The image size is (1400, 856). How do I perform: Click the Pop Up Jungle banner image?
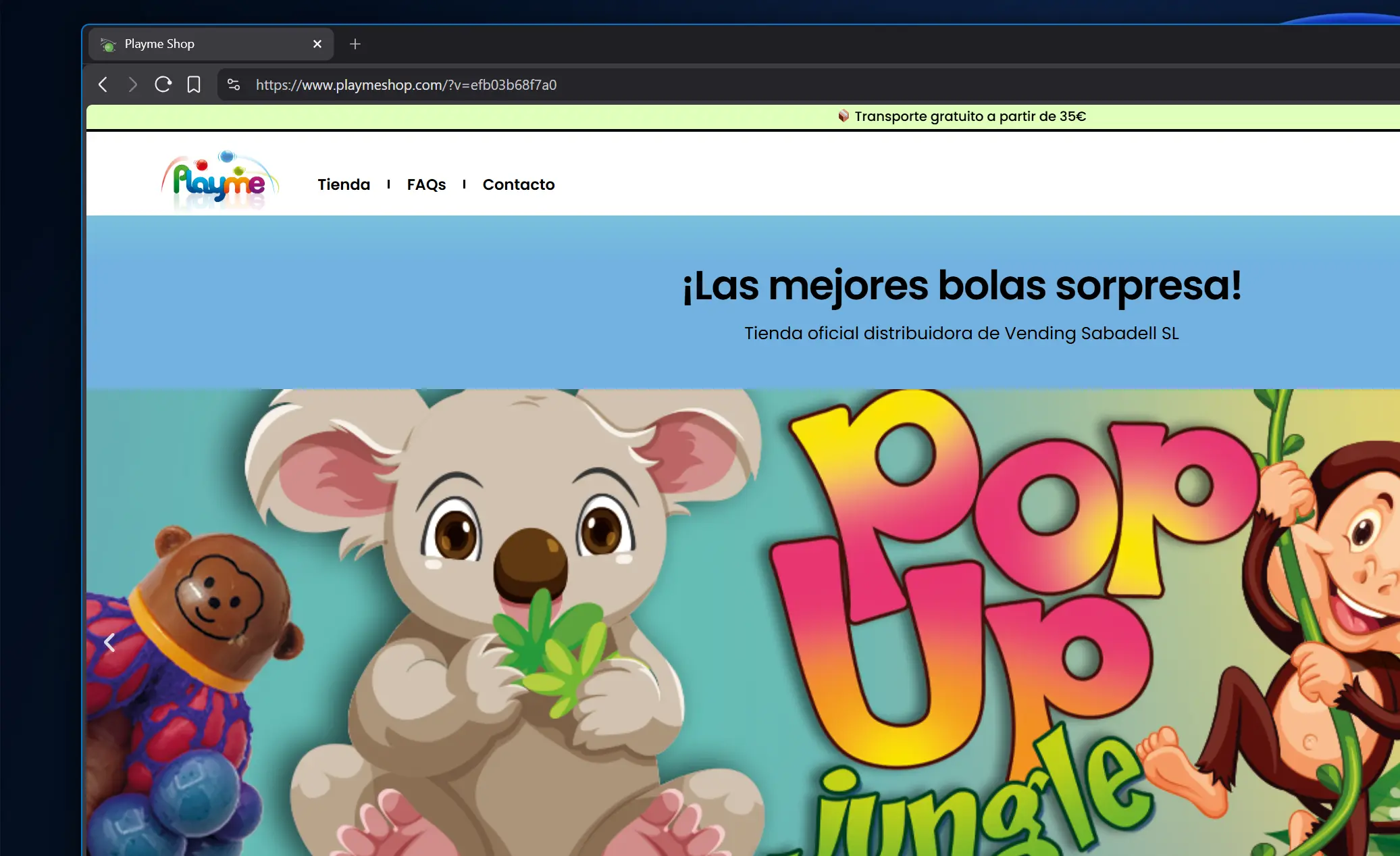tap(743, 622)
